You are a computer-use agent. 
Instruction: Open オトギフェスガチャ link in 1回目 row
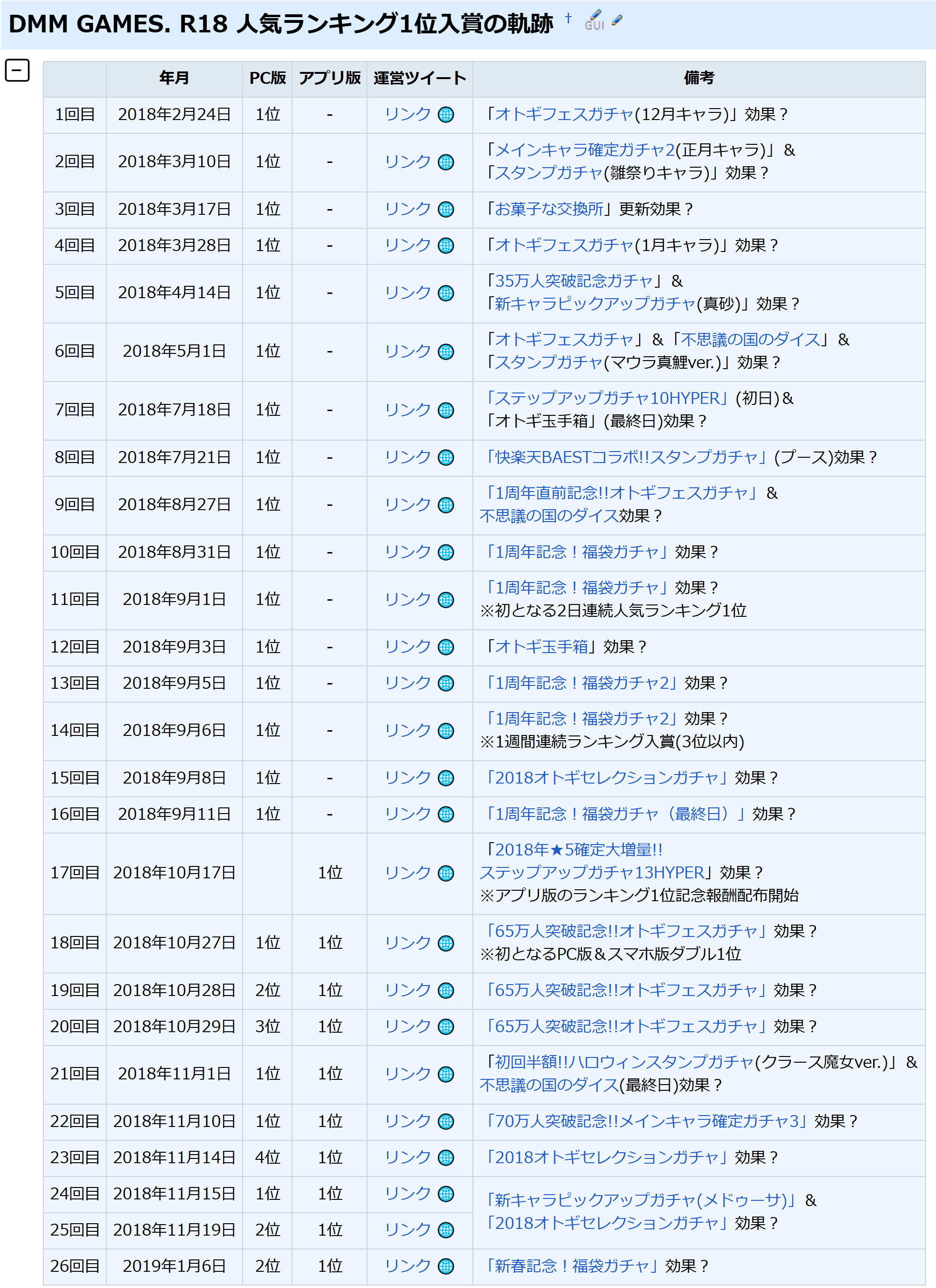coord(564,114)
